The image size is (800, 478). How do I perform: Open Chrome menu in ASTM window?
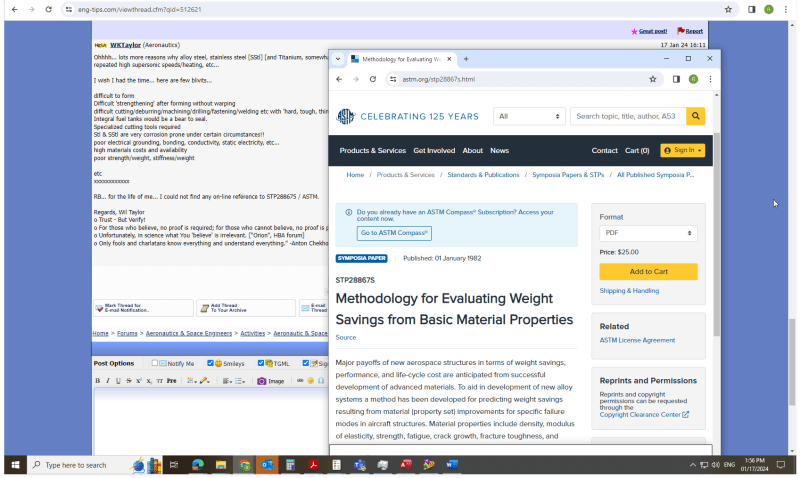coord(710,79)
